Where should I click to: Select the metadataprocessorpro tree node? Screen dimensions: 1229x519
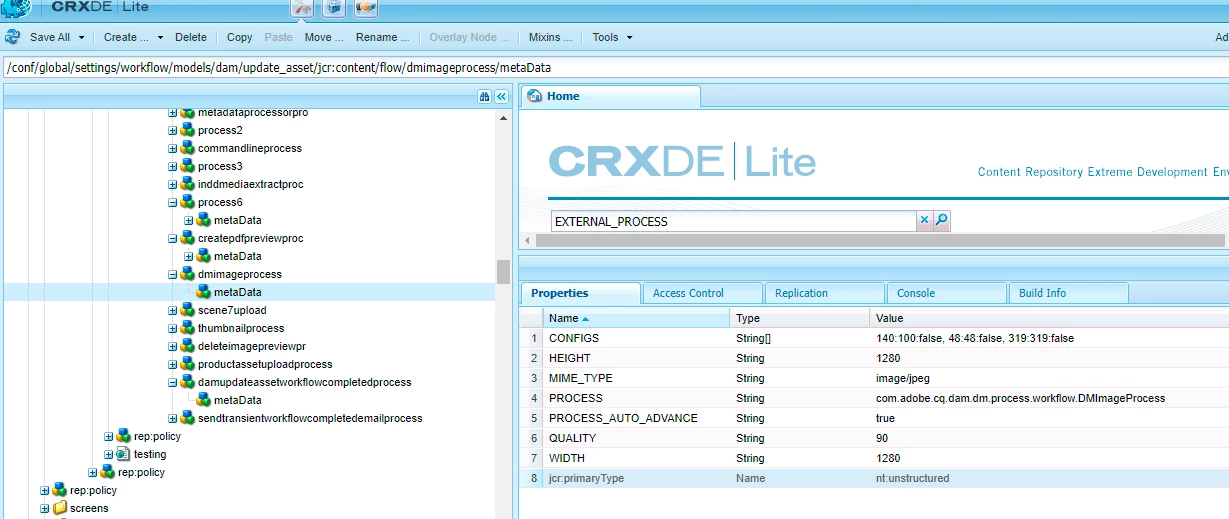[252, 112]
